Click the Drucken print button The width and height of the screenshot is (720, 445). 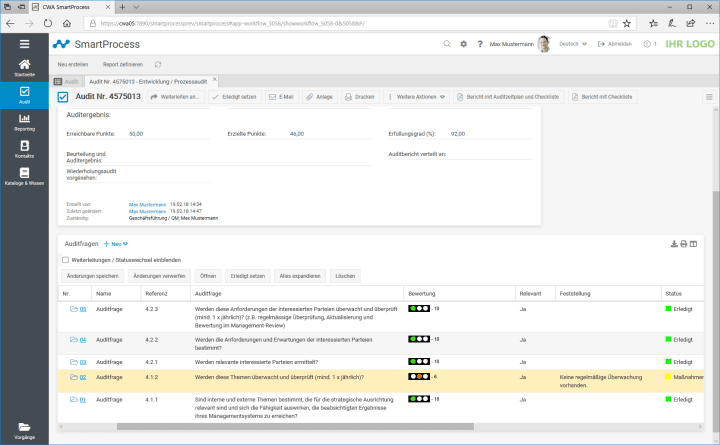pyautogui.click(x=360, y=97)
